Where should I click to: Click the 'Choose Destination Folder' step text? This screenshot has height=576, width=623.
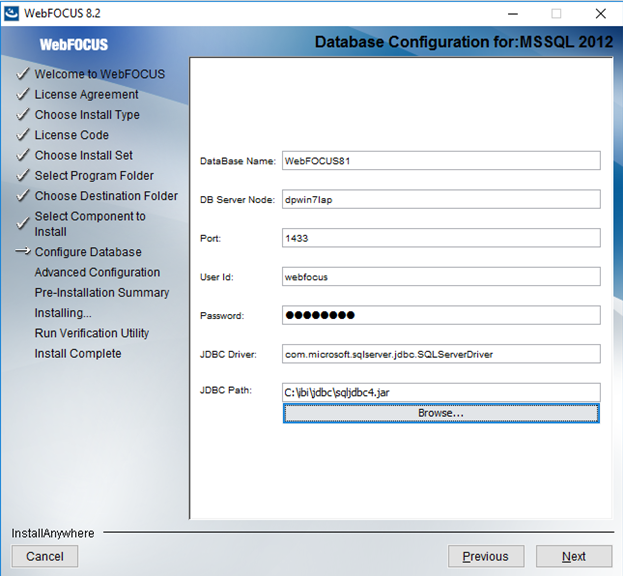click(106, 196)
